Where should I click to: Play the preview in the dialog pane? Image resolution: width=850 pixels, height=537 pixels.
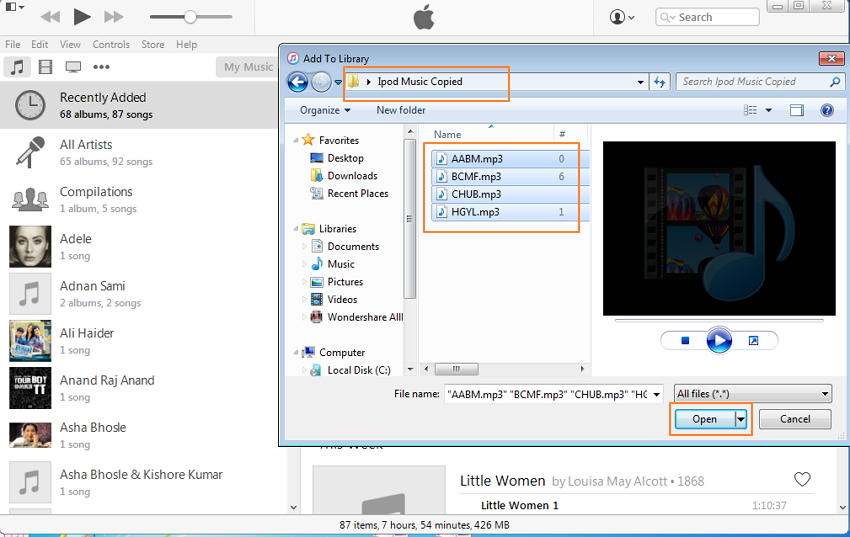[719, 341]
